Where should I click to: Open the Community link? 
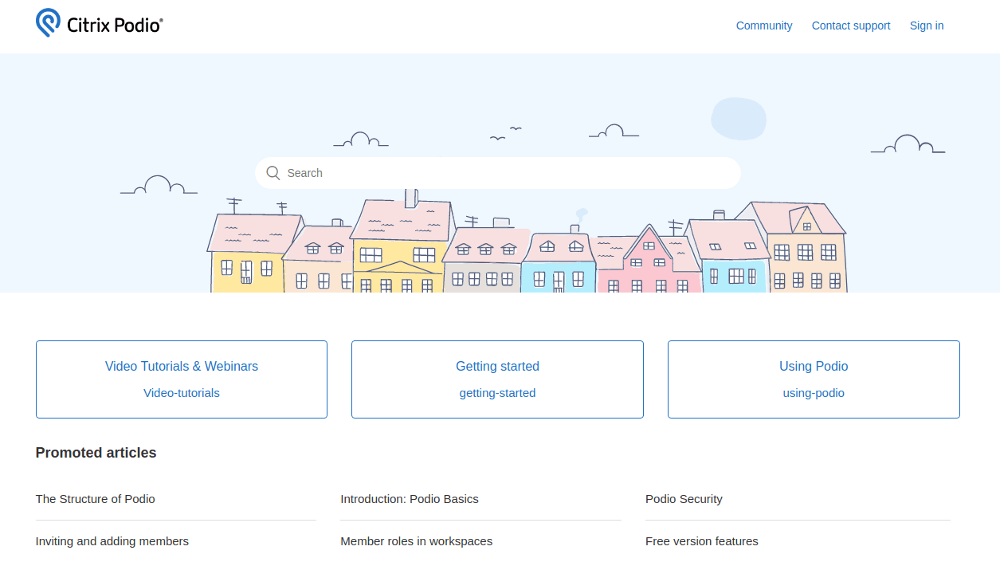click(x=764, y=26)
